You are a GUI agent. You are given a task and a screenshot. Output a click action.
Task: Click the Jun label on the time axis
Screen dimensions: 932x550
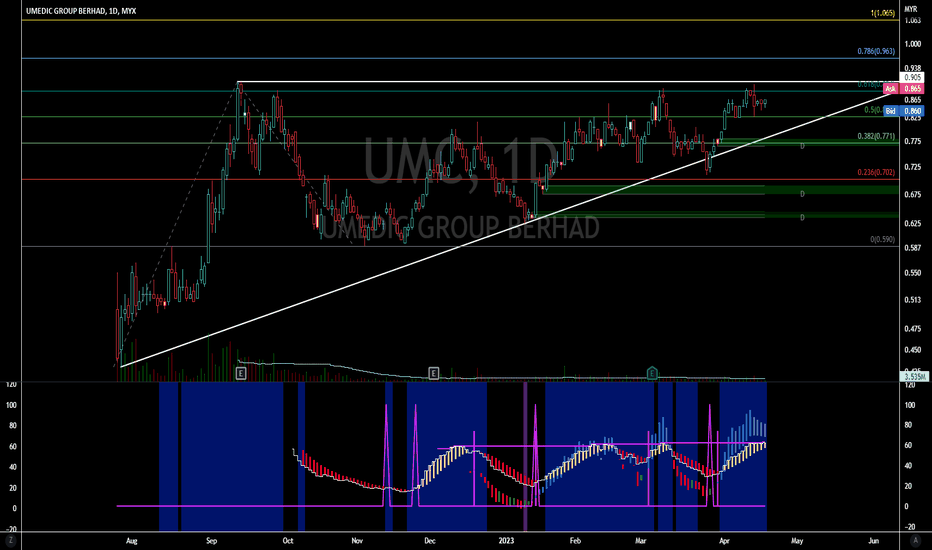(x=873, y=540)
